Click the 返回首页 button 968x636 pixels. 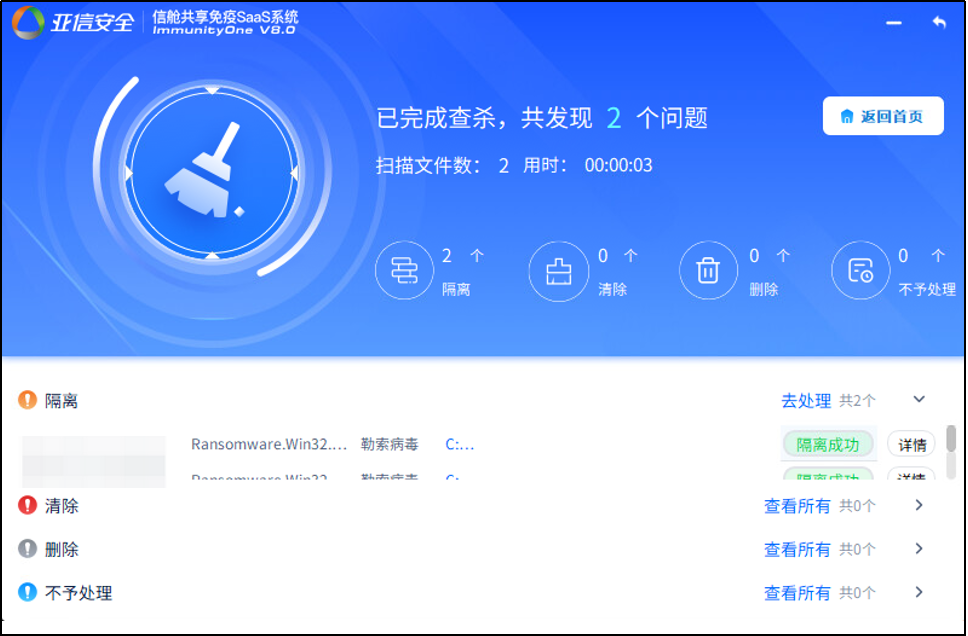click(x=882, y=116)
